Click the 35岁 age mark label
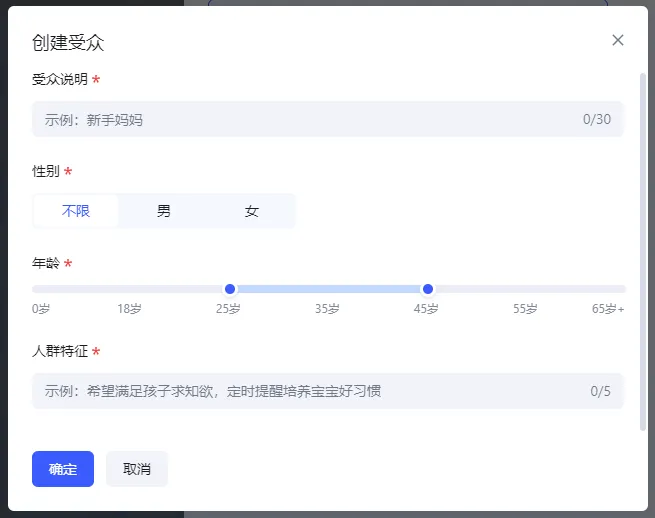 click(x=327, y=309)
